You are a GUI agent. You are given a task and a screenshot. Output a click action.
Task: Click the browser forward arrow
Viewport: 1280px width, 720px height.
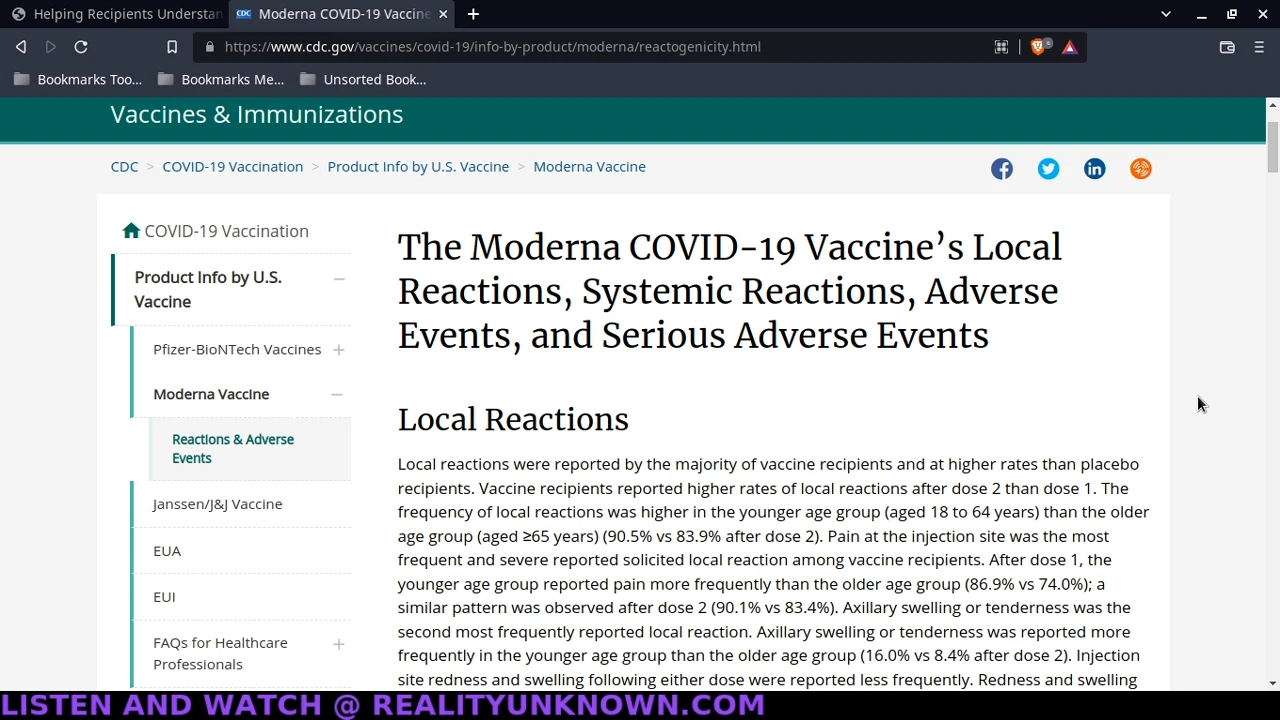51,47
